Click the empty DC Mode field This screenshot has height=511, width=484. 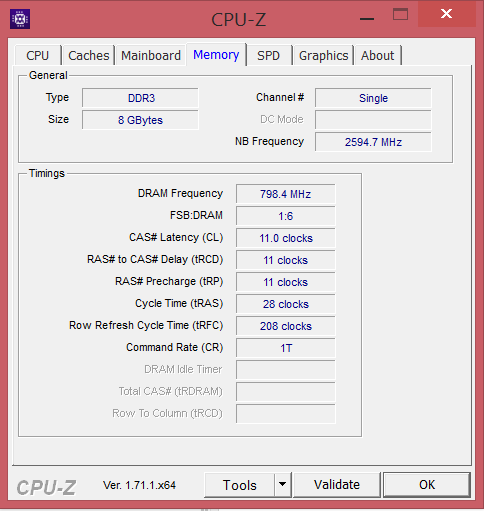[373, 120]
